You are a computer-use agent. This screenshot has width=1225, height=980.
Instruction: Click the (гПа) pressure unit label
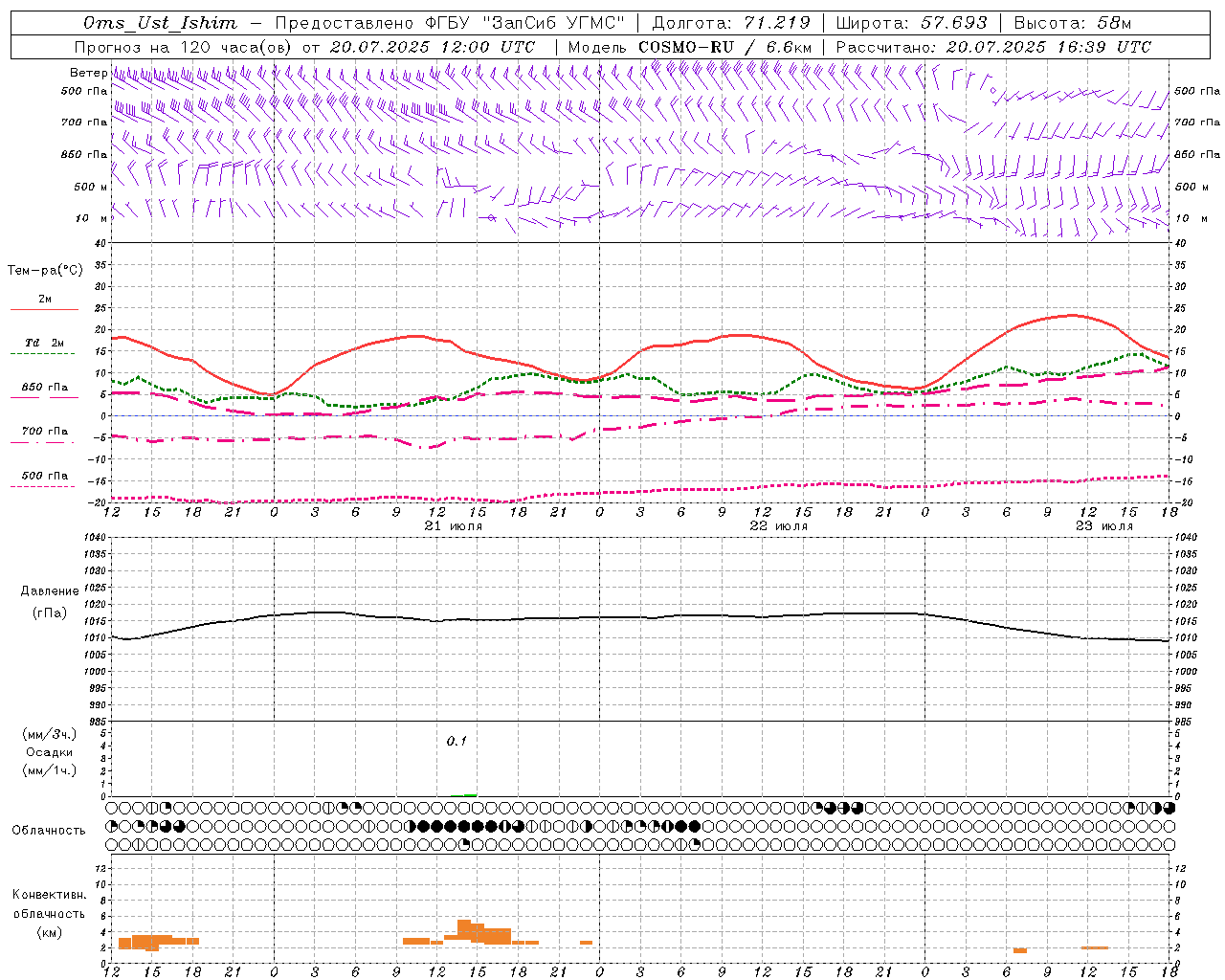[50, 612]
